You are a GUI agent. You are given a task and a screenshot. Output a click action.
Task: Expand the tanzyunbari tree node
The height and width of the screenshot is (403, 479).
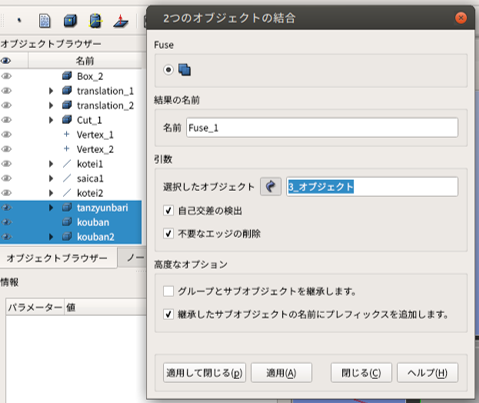(51, 208)
